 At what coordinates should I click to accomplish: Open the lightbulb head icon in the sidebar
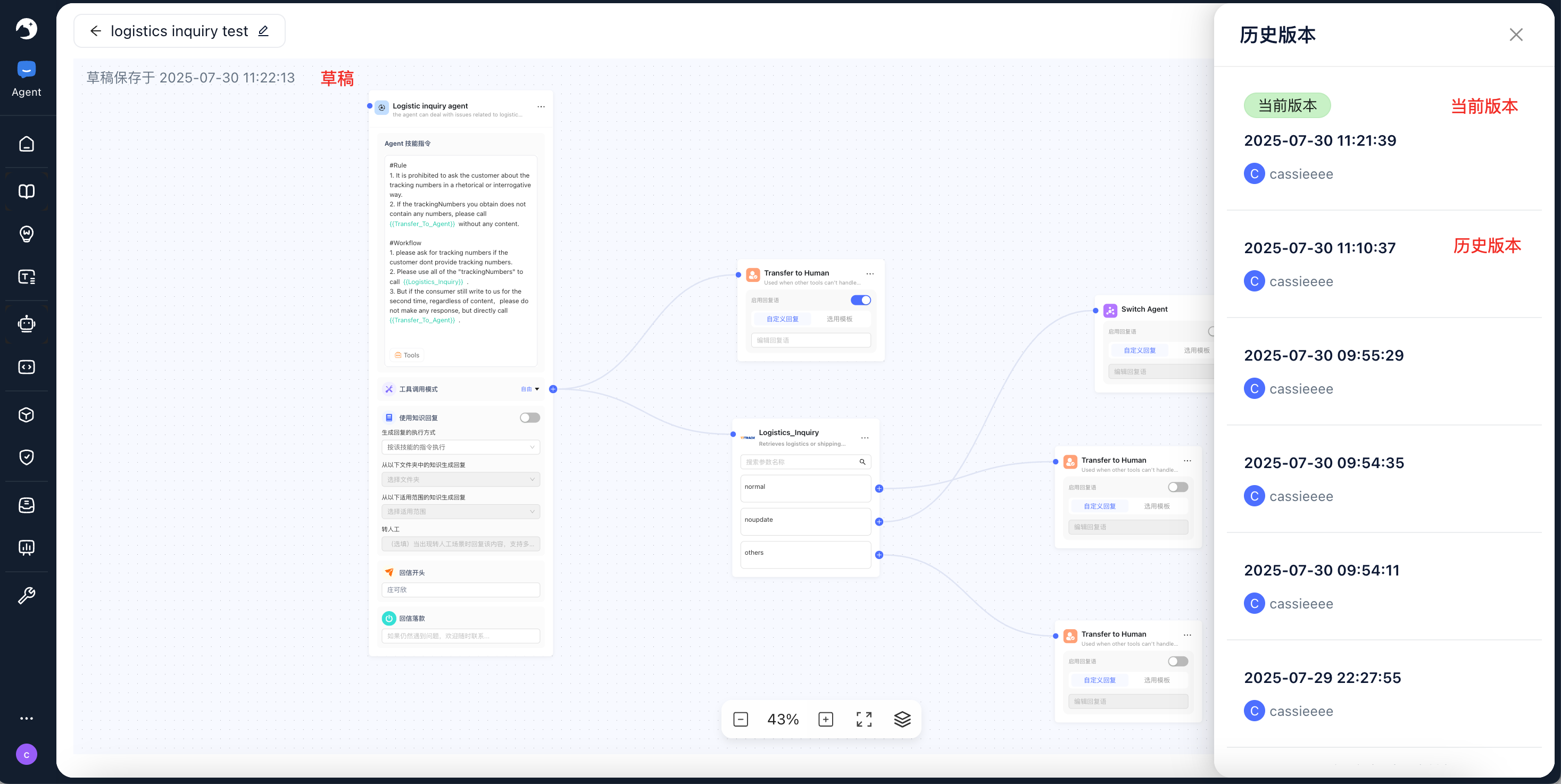coord(26,234)
